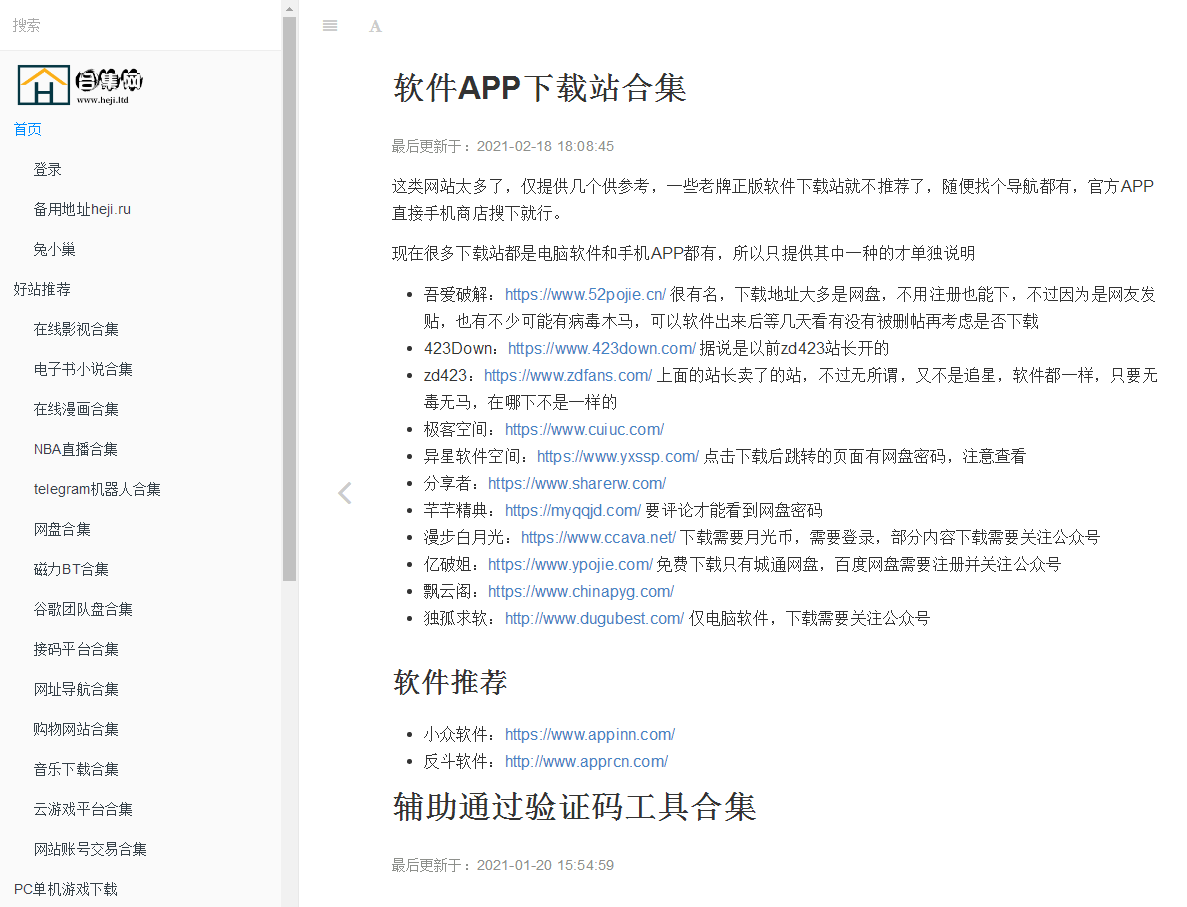Toggle the sidebar with the hamburger icon
1187x907 pixels.
click(330, 26)
